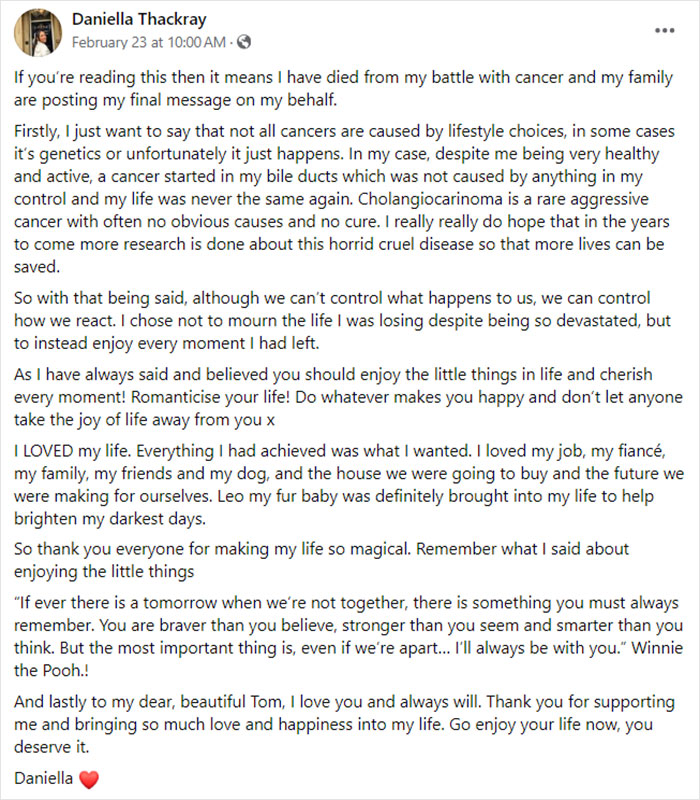Click the opening paragraph of the post
Image resolution: width=700 pixels, height=800 pixels.
350,86
